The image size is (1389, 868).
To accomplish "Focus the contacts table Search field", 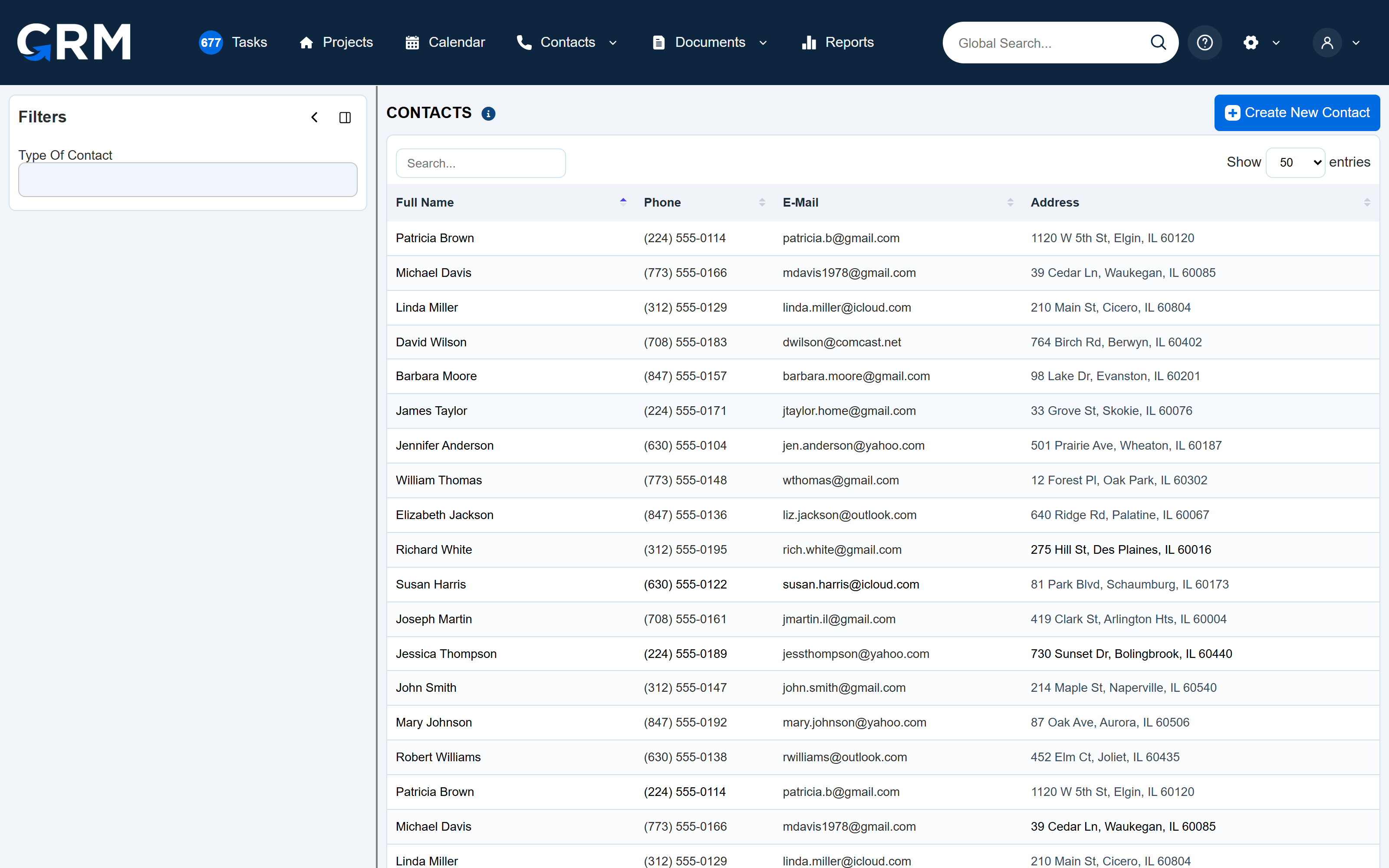I will (481, 163).
